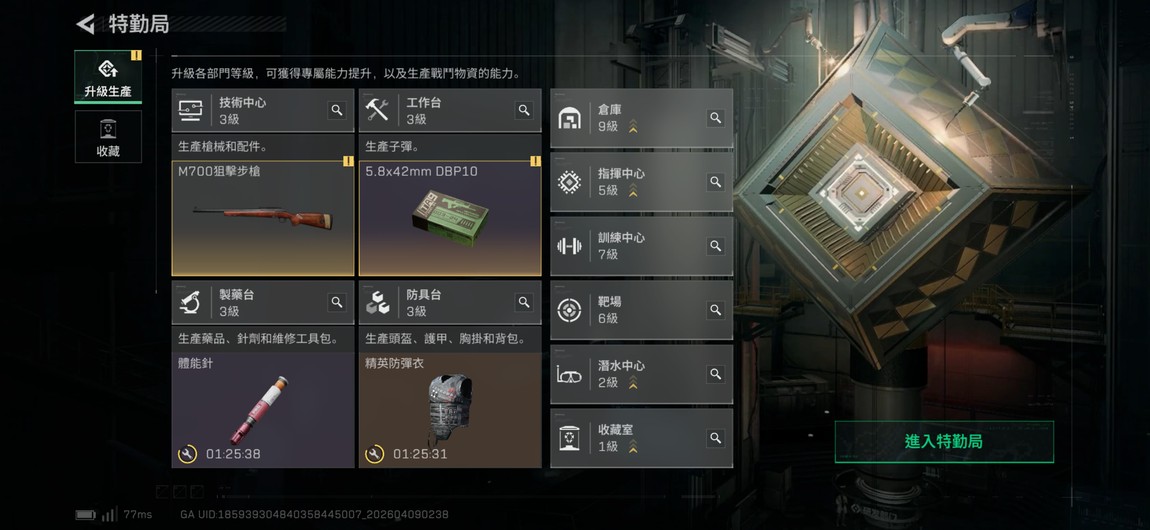Screen dimensions: 1150x530
Task: Inspect 靶場 with its magnifier icon
Action: (715, 310)
